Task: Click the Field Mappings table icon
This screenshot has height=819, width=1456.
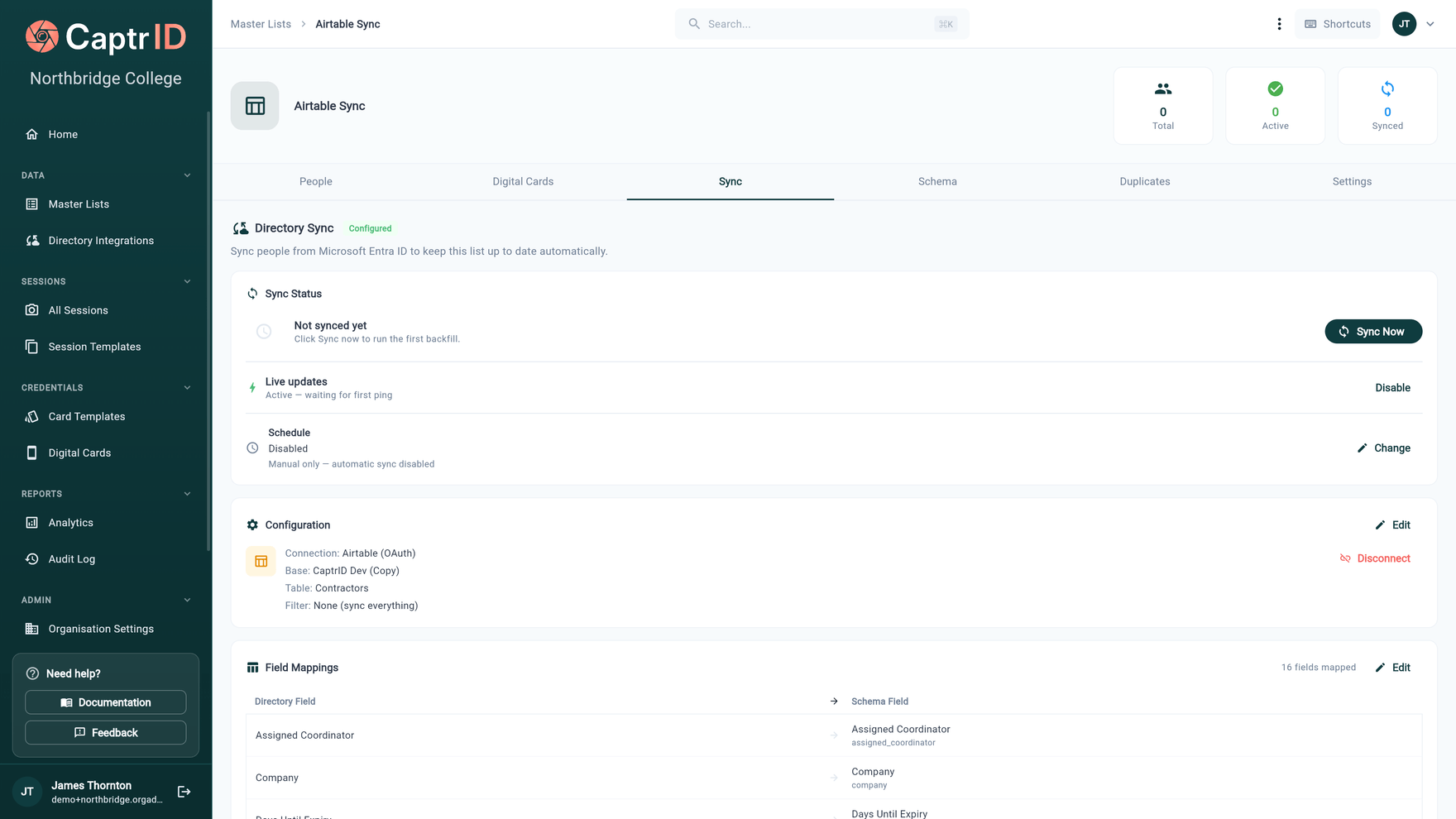Action: coord(252,668)
